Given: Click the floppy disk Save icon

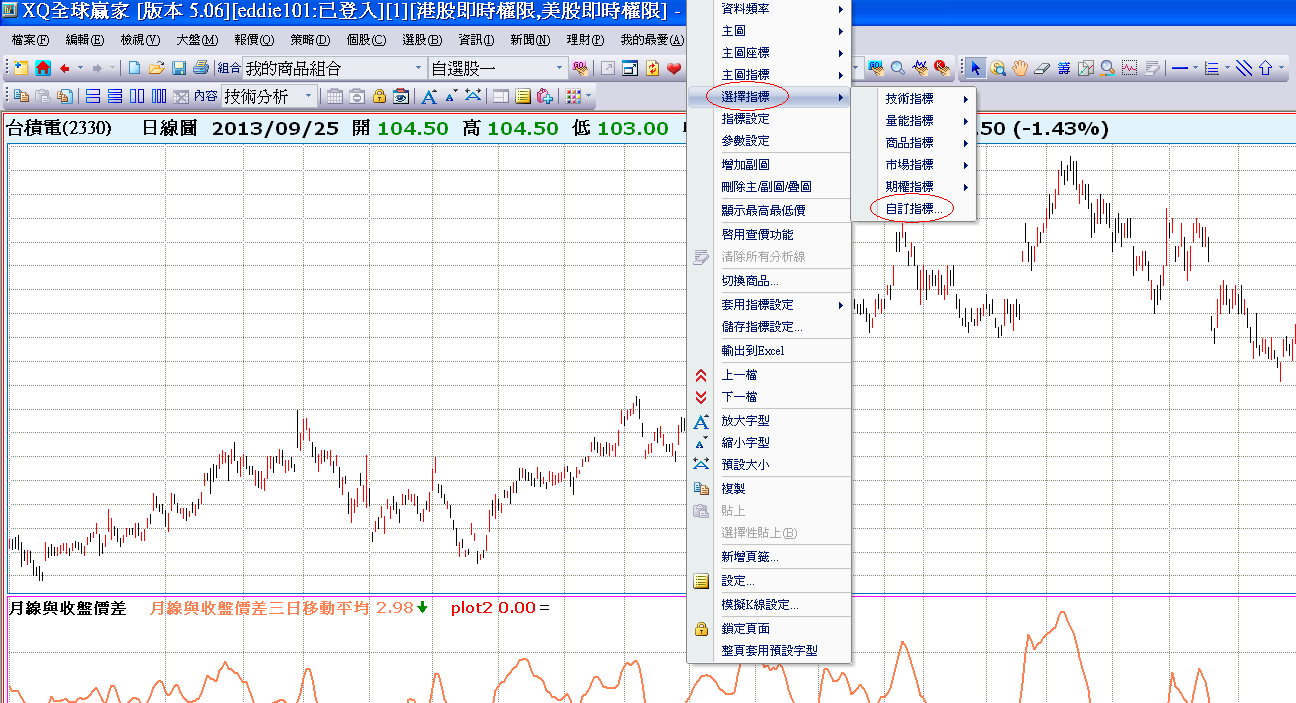Looking at the screenshot, I should 179,68.
